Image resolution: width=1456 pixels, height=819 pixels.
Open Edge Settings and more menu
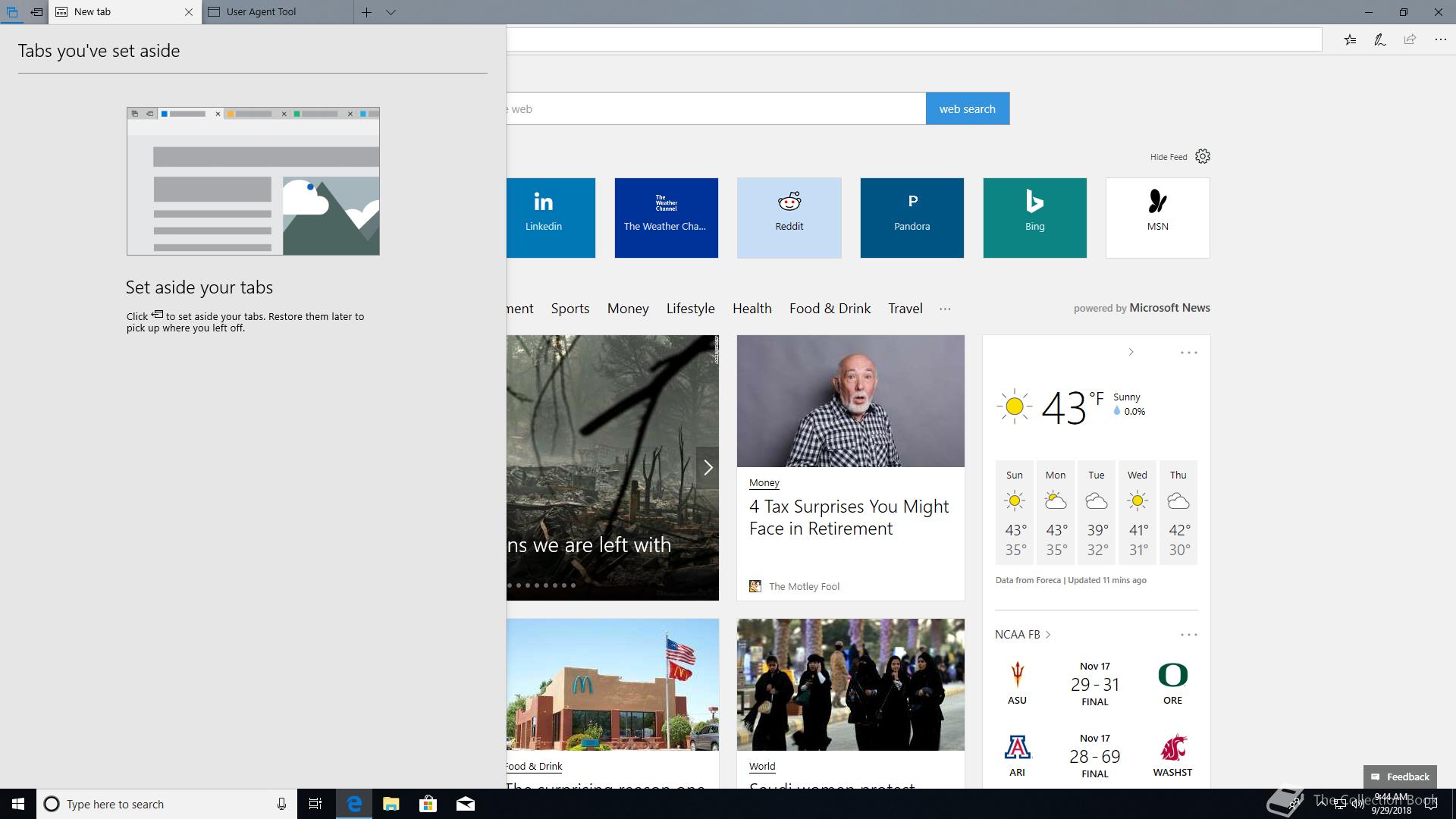(x=1440, y=39)
